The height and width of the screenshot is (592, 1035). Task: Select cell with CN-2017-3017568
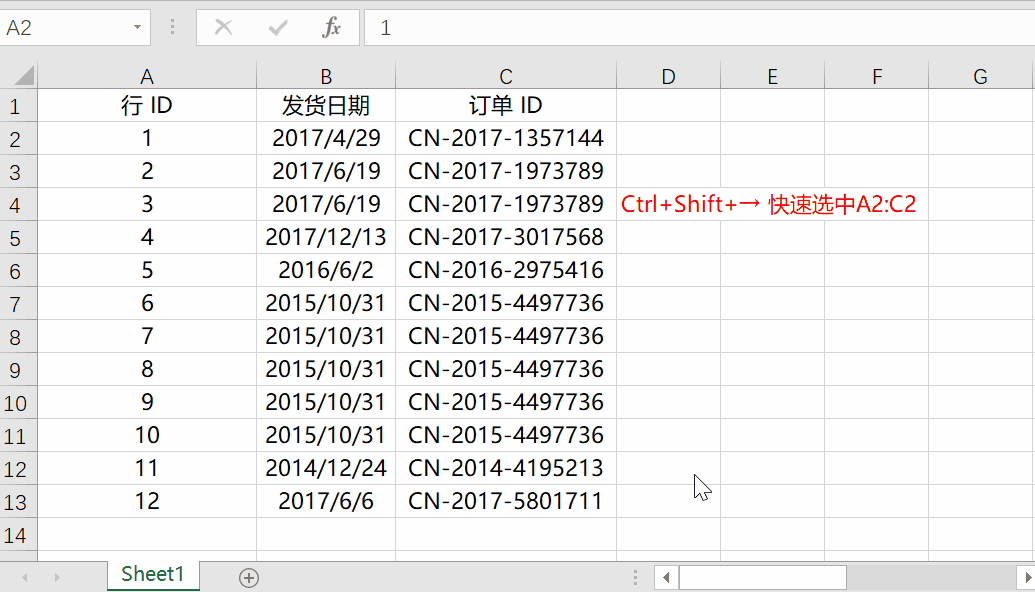coord(506,237)
